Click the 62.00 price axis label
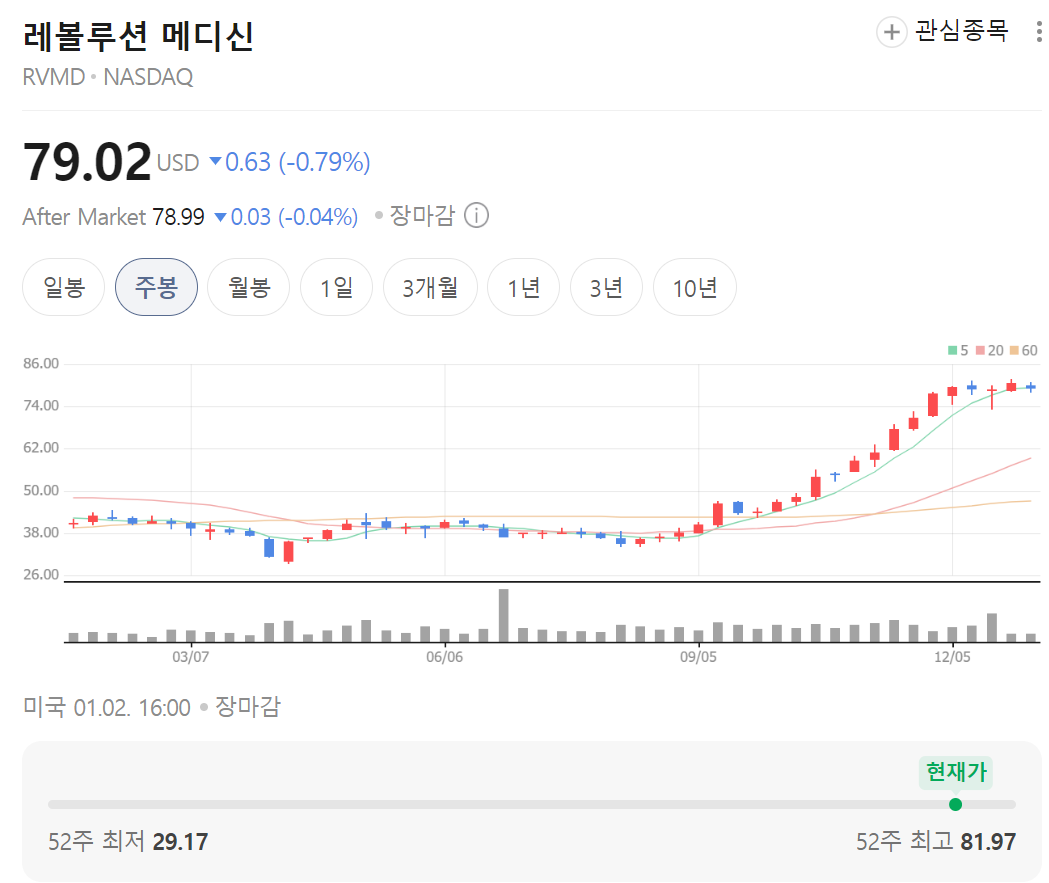Image resolution: width=1049 pixels, height=883 pixels. (41, 448)
